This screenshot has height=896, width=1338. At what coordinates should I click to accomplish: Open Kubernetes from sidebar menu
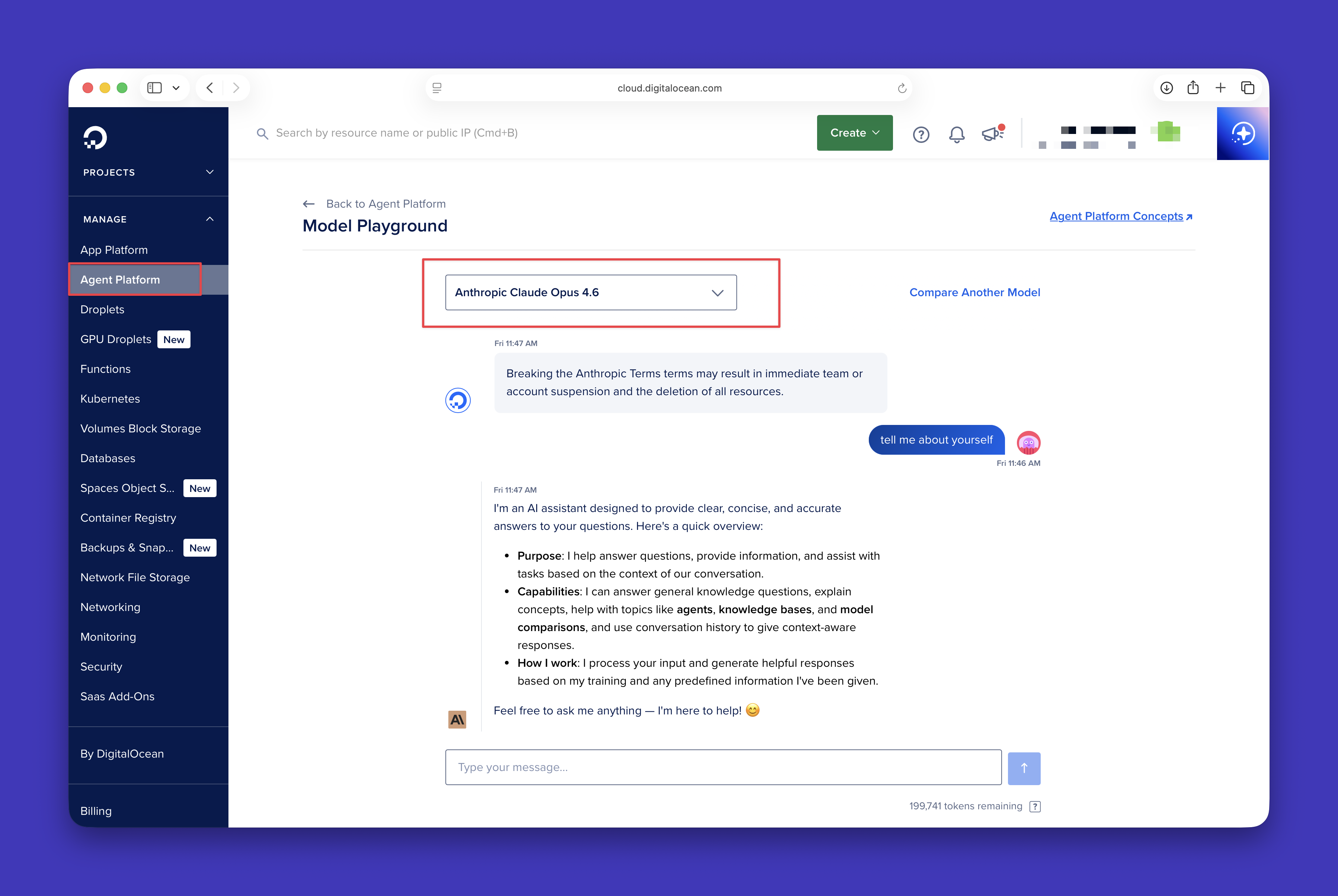(110, 399)
